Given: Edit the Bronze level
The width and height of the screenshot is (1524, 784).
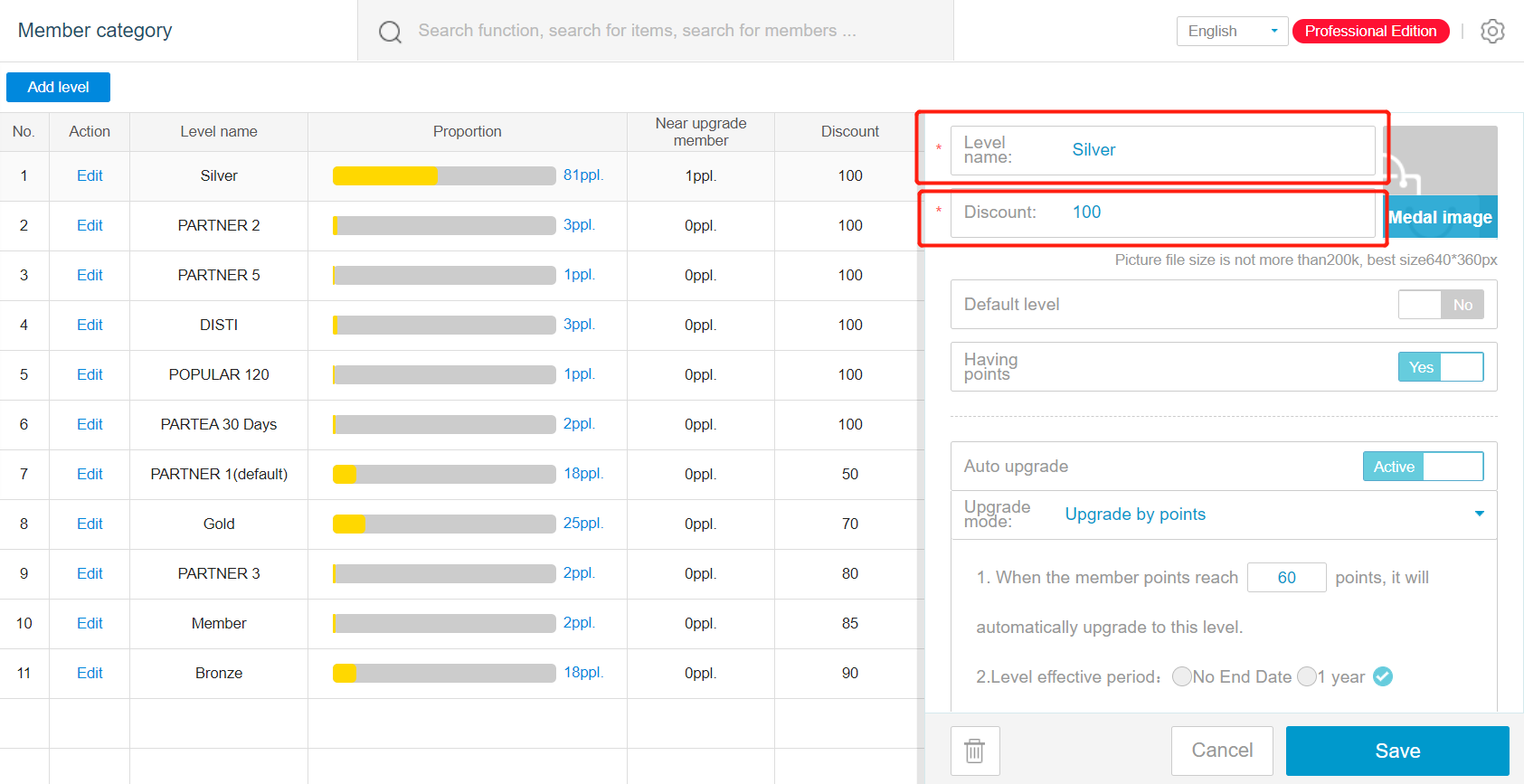Looking at the screenshot, I should pyautogui.click(x=90, y=673).
